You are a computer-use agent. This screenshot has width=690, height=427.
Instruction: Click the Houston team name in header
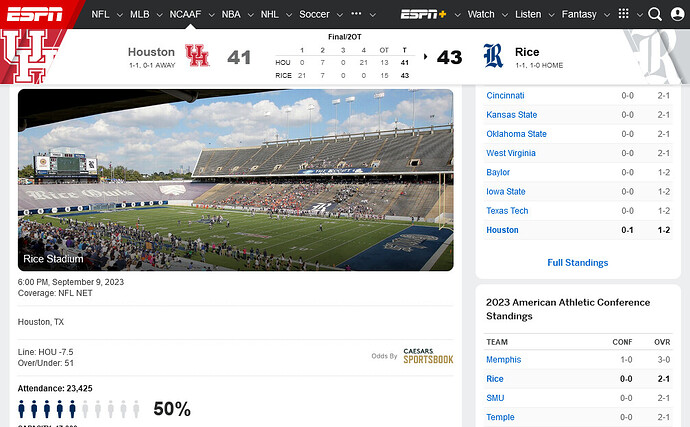(x=153, y=51)
